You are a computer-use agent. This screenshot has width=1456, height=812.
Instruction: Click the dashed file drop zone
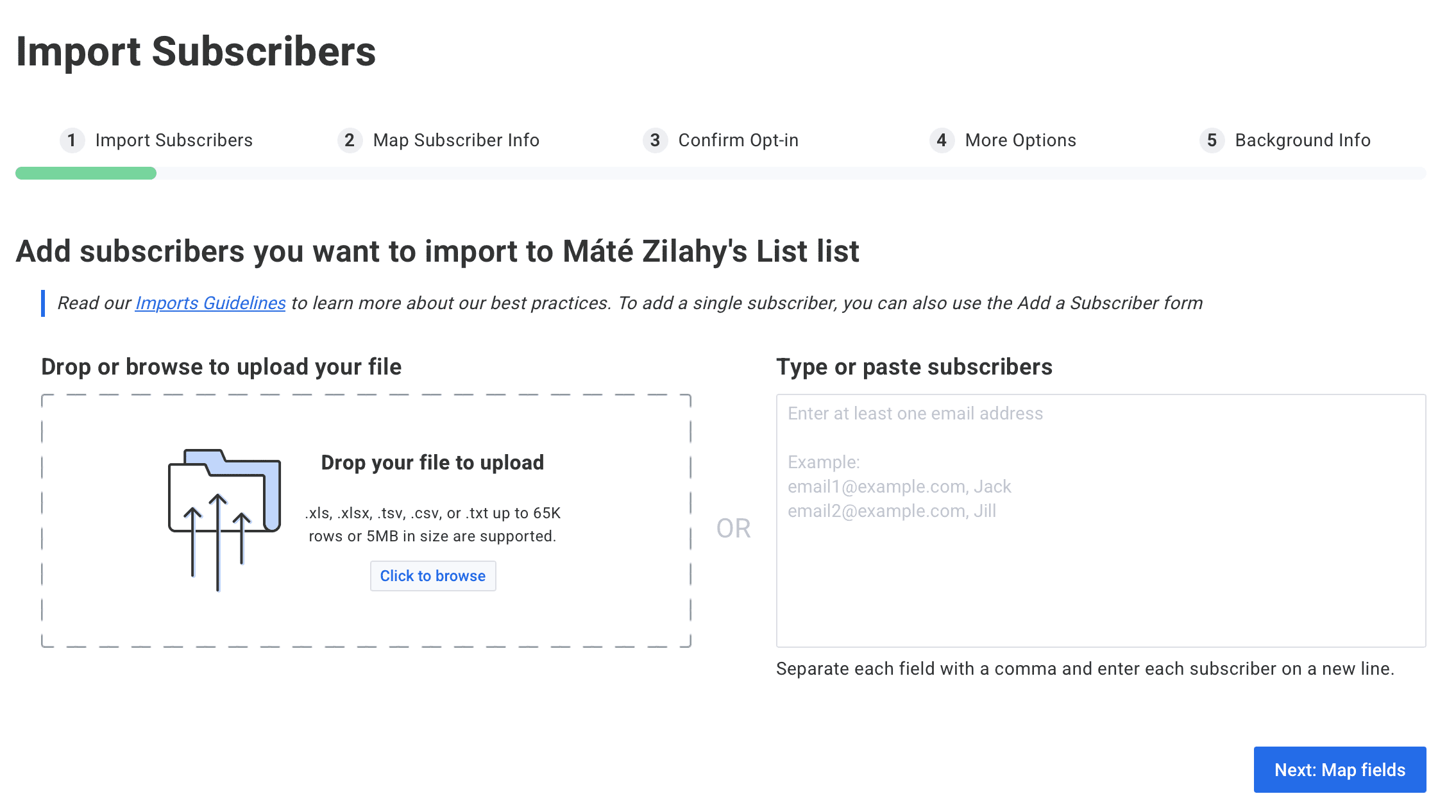(366, 521)
